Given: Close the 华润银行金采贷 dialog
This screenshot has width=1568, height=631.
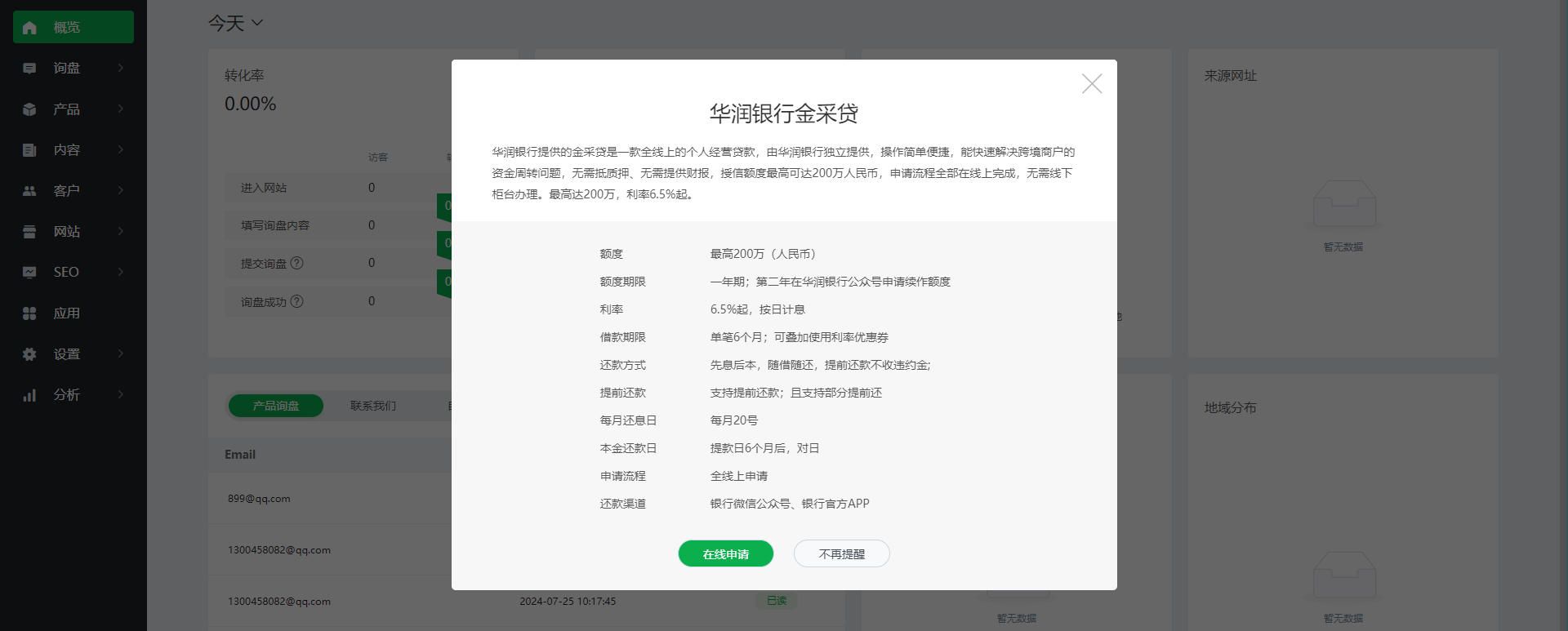Looking at the screenshot, I should click(x=1092, y=84).
